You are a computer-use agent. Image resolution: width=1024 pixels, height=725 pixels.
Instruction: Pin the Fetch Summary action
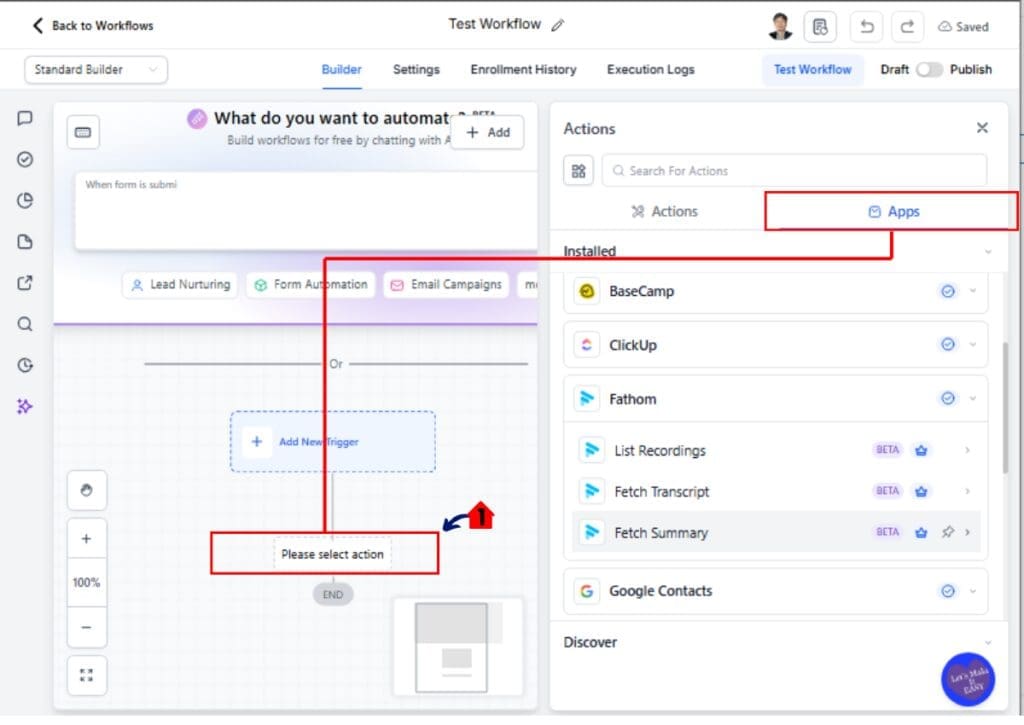[946, 532]
